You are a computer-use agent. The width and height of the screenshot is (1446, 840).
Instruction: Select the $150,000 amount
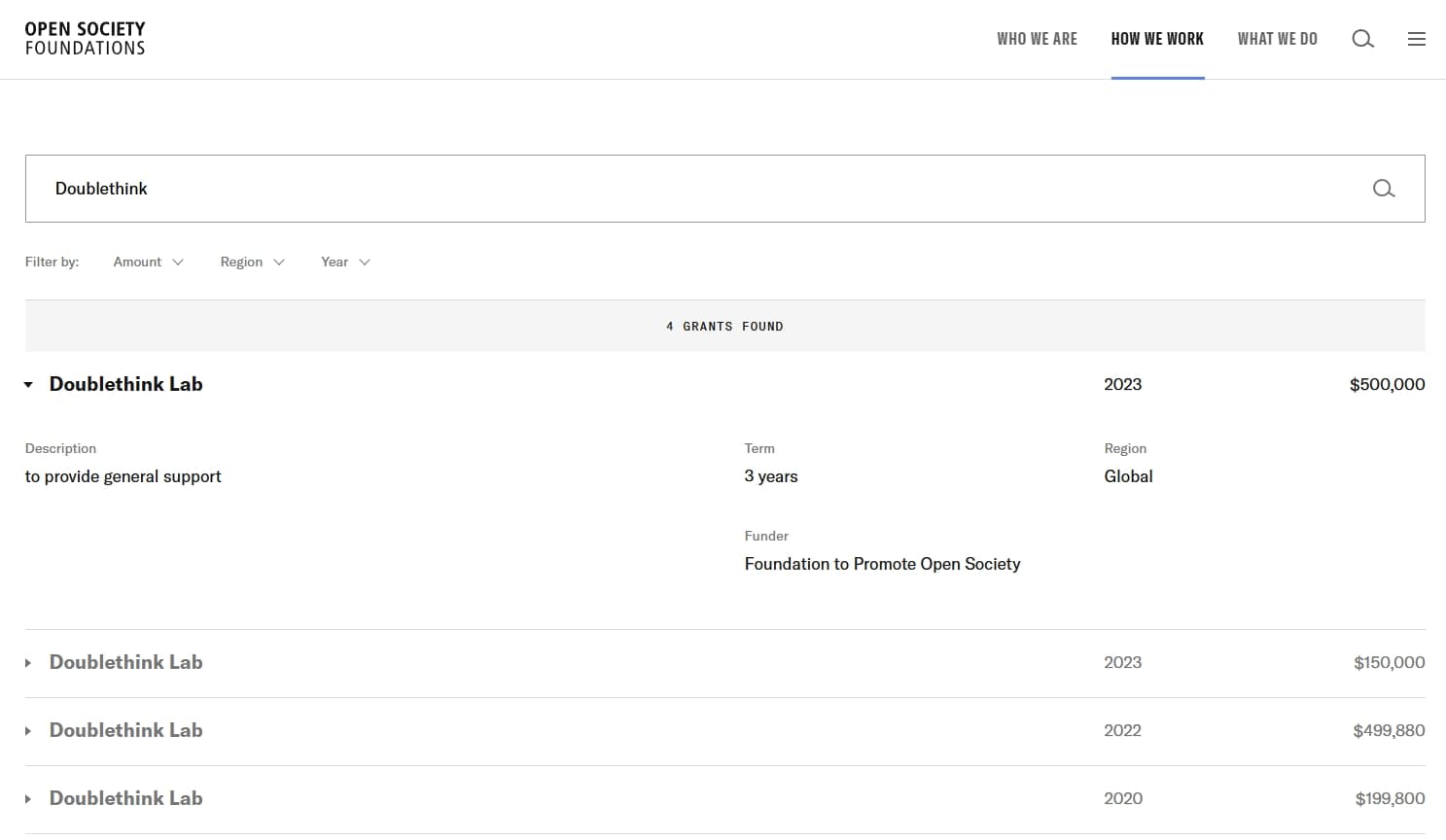[x=1389, y=663]
